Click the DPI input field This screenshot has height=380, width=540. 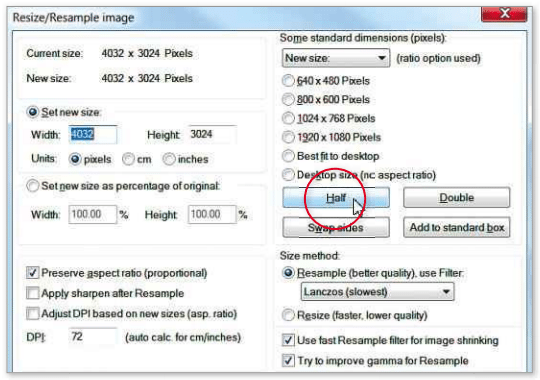pos(93,337)
